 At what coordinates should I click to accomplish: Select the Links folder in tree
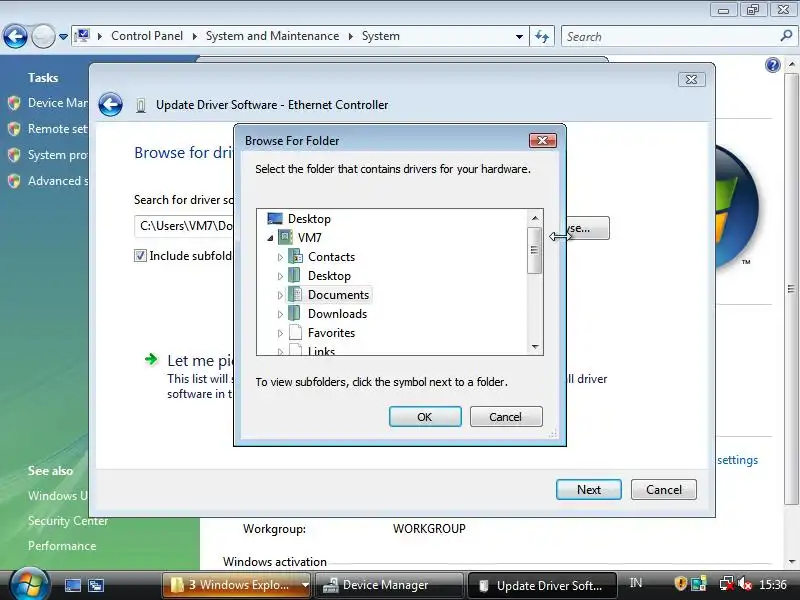(321, 351)
